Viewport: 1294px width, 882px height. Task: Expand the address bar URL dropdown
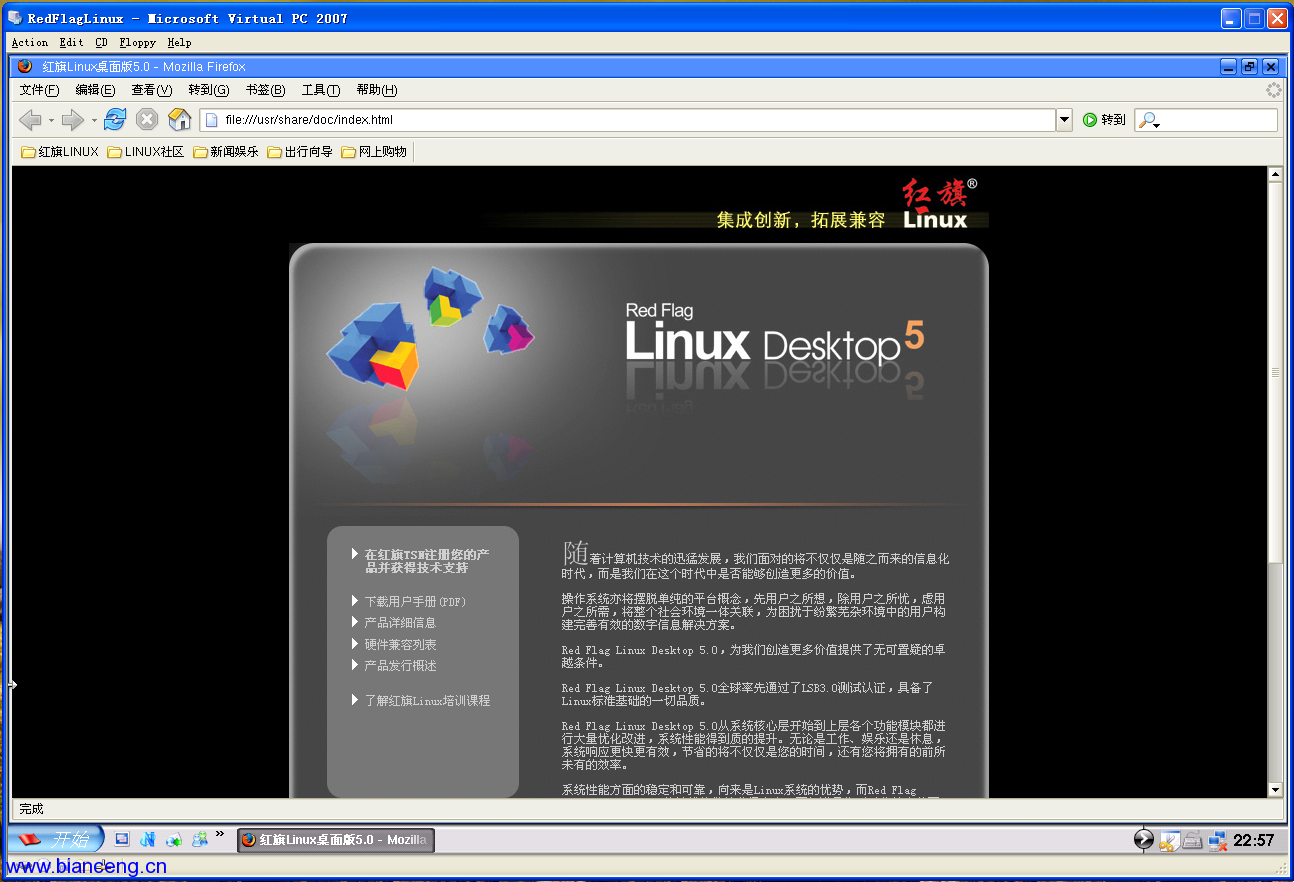1064,120
